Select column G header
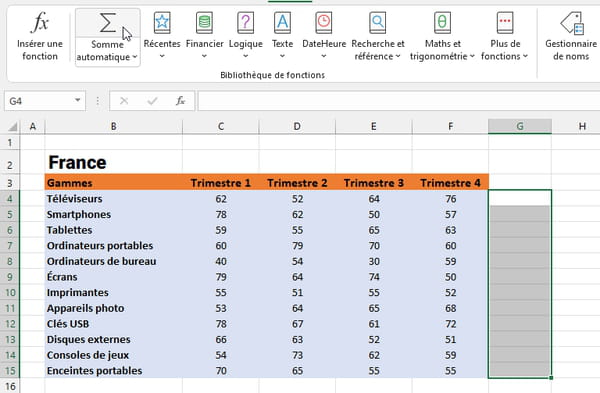Viewport: 600px width, 393px height. [520, 126]
